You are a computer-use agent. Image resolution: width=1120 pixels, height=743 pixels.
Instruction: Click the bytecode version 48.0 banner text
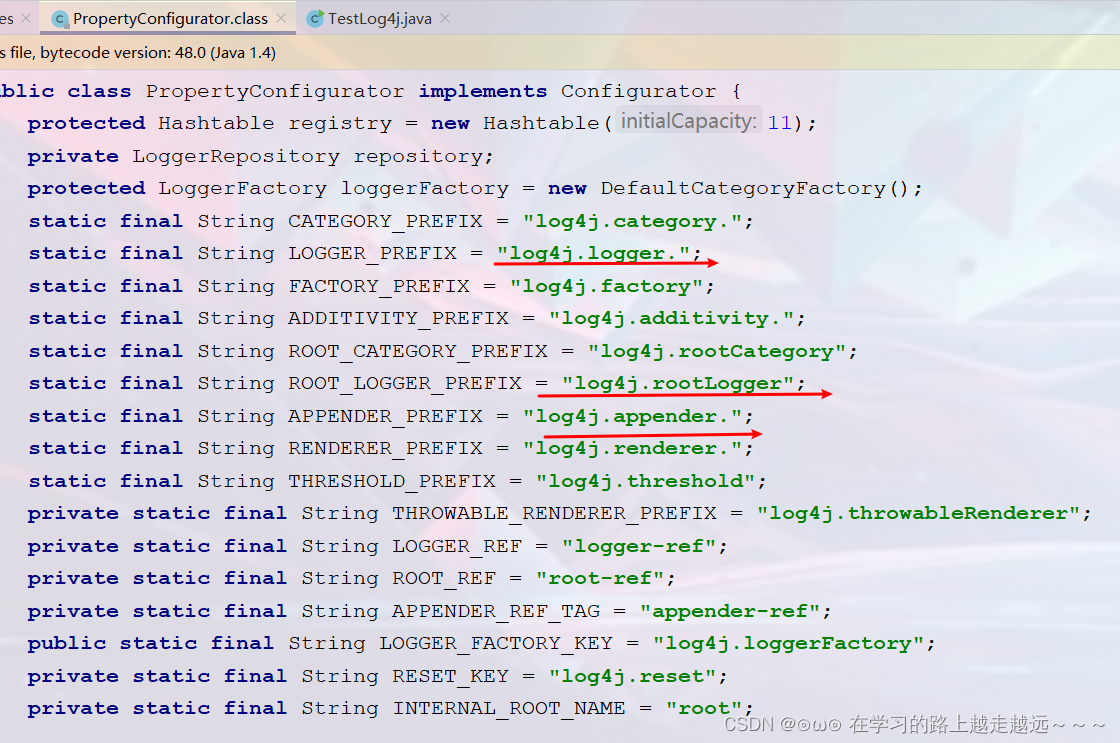coord(139,53)
